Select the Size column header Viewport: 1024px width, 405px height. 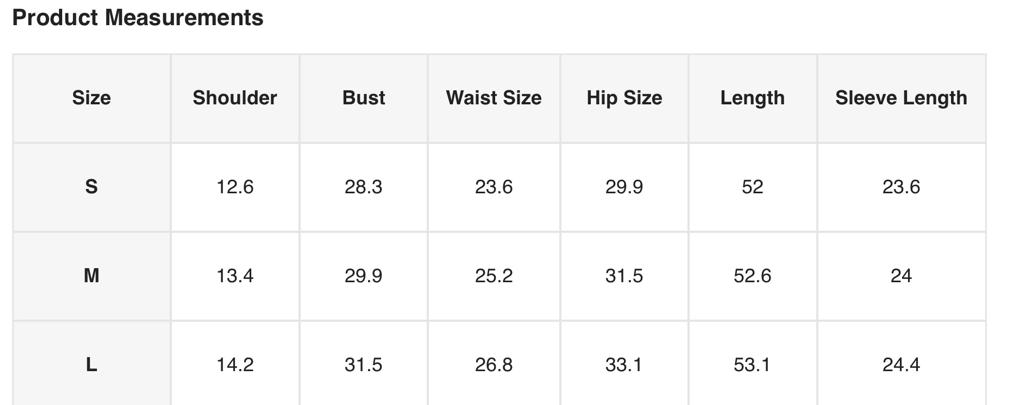click(91, 98)
